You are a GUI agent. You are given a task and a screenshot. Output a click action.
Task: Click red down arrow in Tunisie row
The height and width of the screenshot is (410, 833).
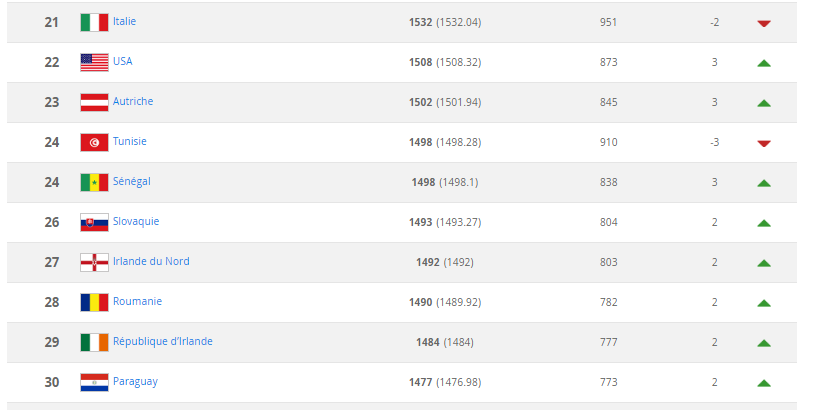click(764, 143)
